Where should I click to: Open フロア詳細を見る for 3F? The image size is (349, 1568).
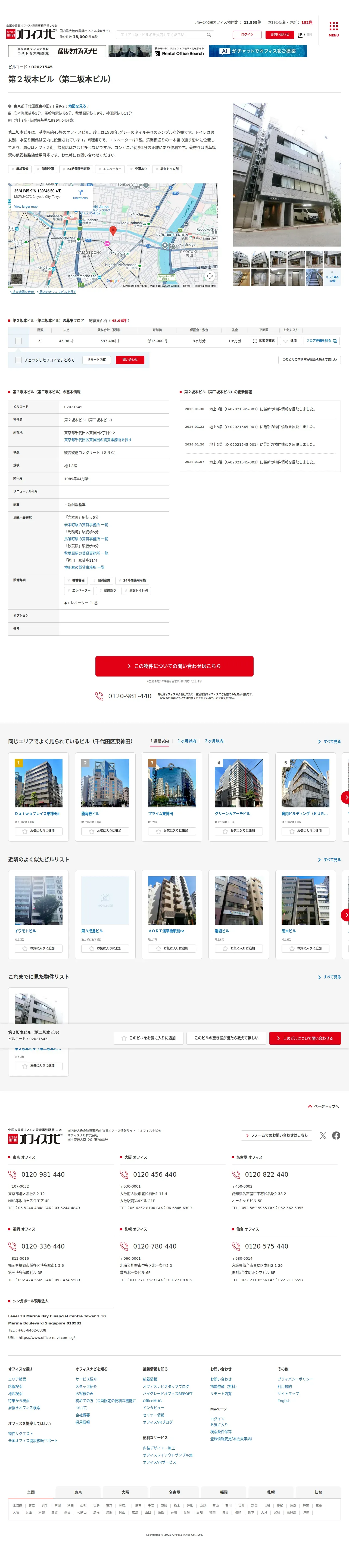pos(322,341)
